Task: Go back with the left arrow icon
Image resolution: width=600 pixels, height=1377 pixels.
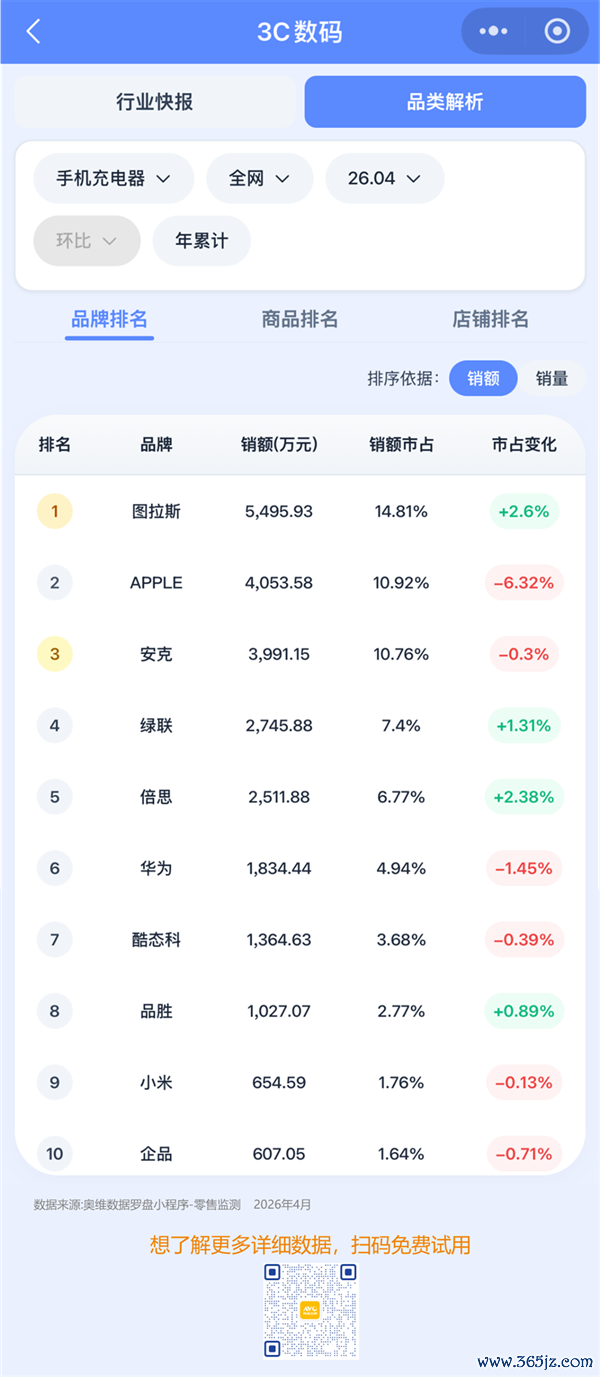Action: point(33,31)
